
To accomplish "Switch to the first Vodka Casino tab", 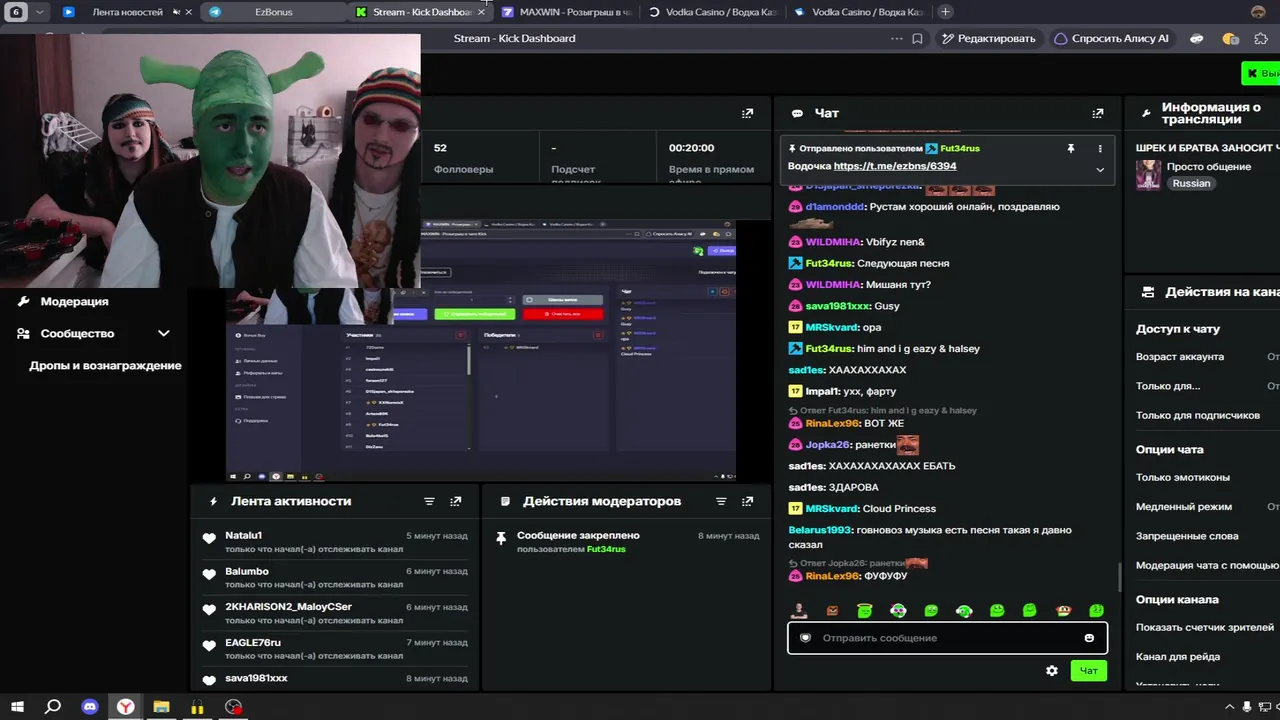I will [x=713, y=12].
